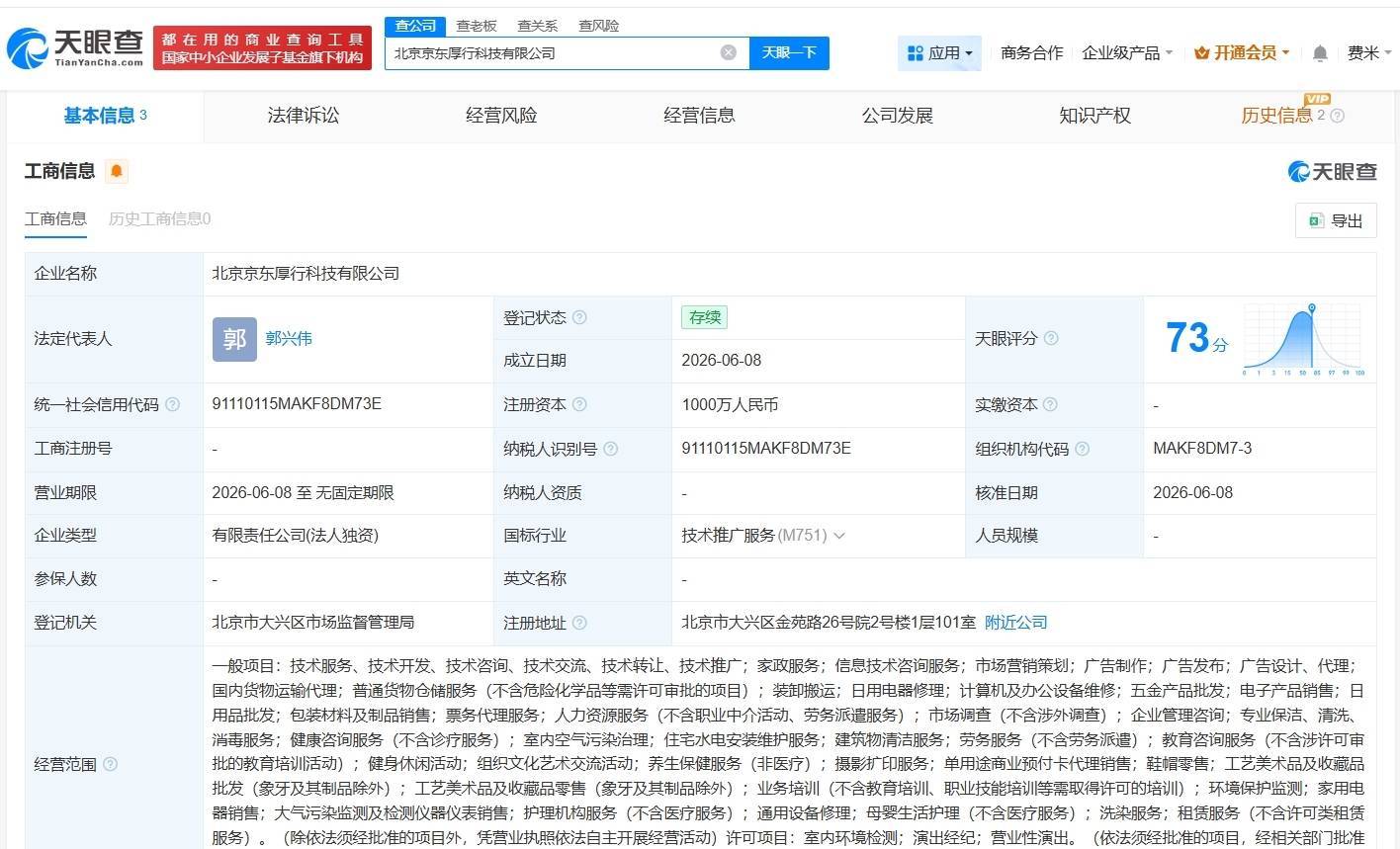Screen dimensions: 1400x849
Task: Open the 应用 dropdown menu
Action: (939, 53)
